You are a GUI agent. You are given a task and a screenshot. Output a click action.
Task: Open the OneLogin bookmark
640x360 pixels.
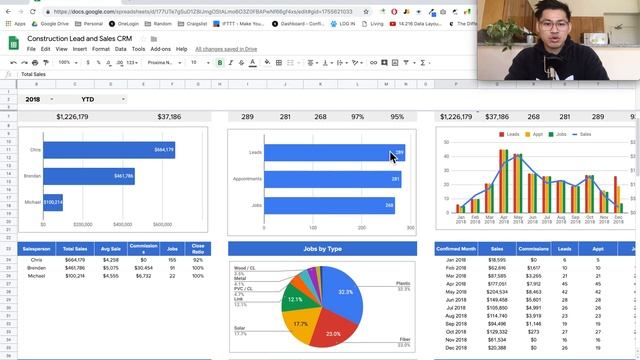coord(124,24)
